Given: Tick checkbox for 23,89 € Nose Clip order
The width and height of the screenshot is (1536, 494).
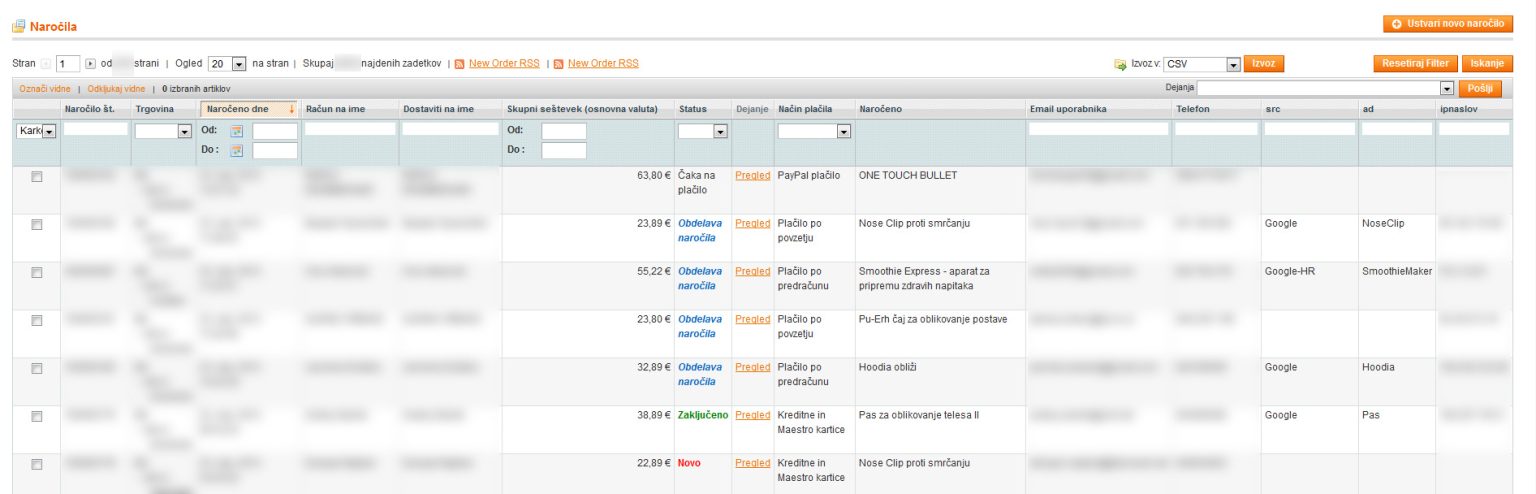Looking at the screenshot, I should 37,224.
